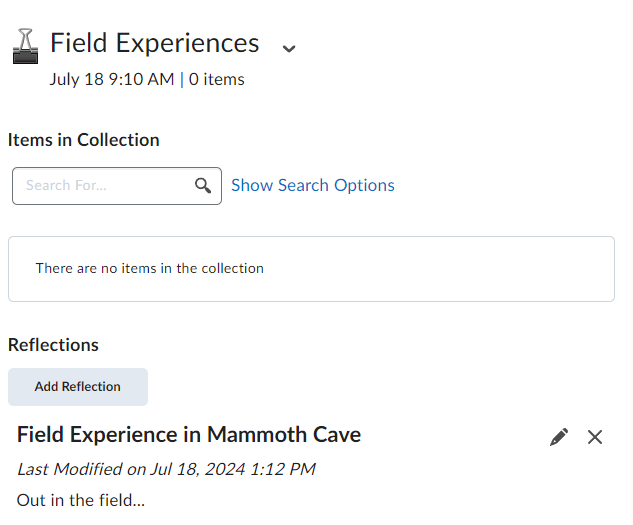The image size is (633, 525).
Task: Click the 'Out in the field...' reflection text
Action: [x=81, y=499]
